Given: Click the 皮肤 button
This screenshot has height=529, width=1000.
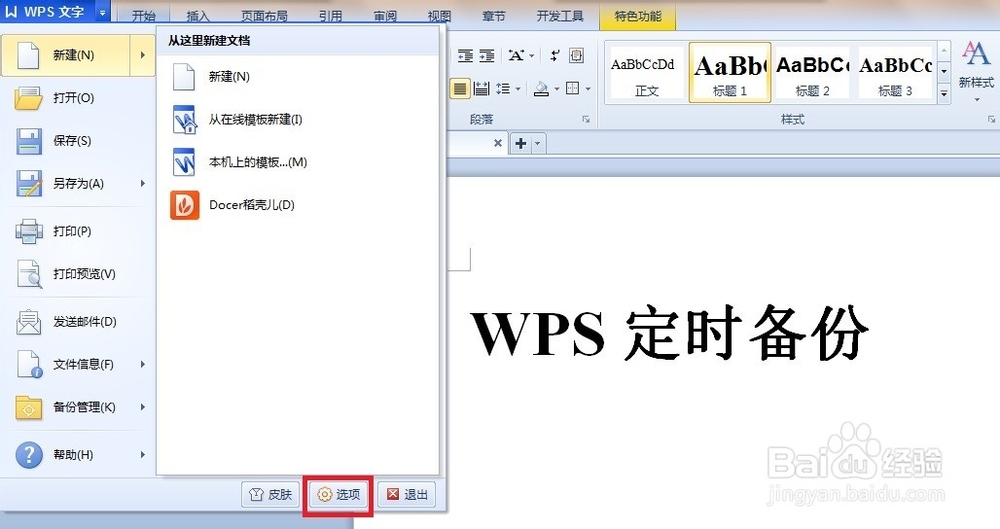Looking at the screenshot, I should pyautogui.click(x=270, y=495).
